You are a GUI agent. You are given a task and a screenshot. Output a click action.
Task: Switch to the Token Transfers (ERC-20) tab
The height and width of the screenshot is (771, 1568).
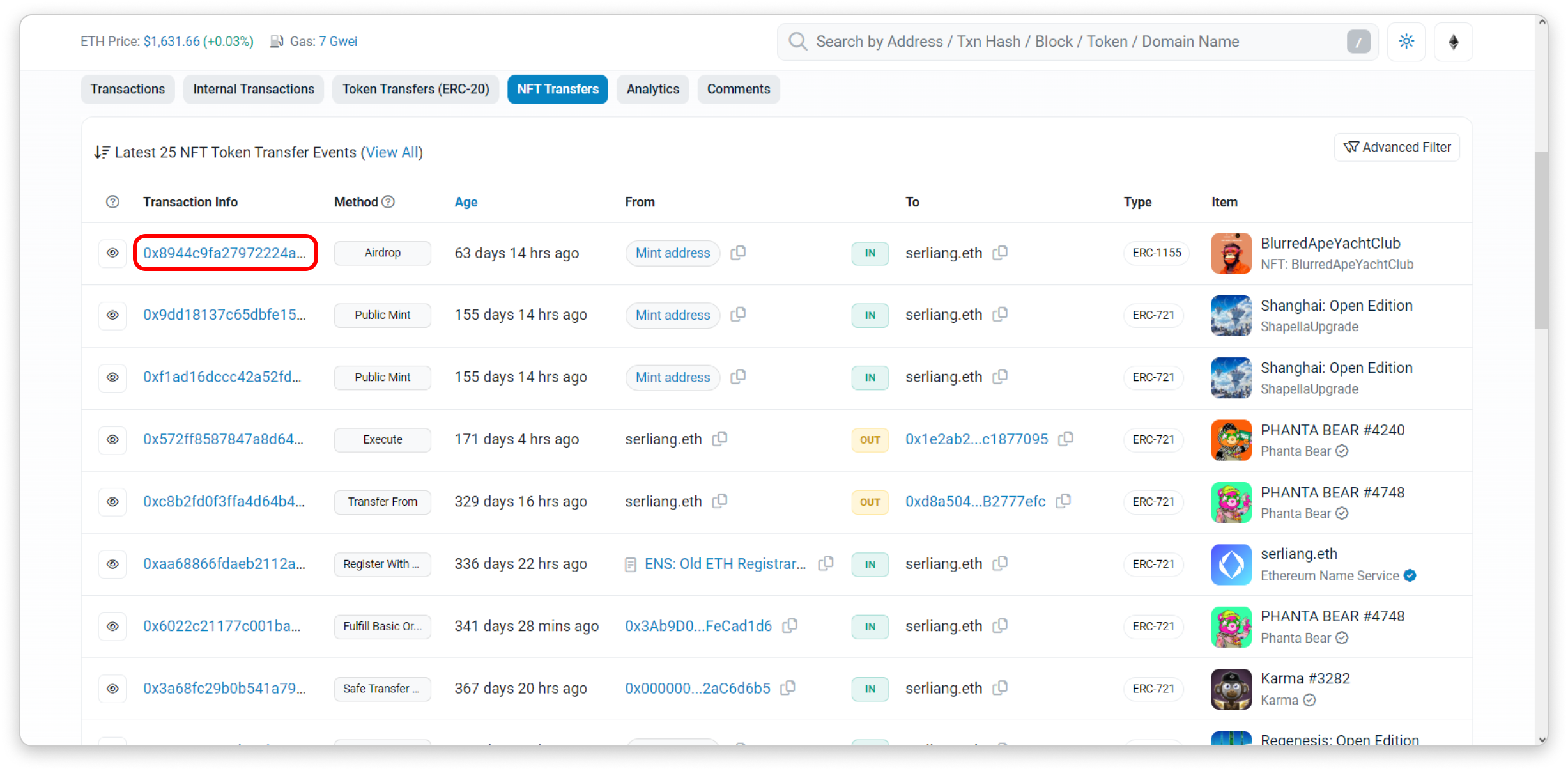pos(415,89)
